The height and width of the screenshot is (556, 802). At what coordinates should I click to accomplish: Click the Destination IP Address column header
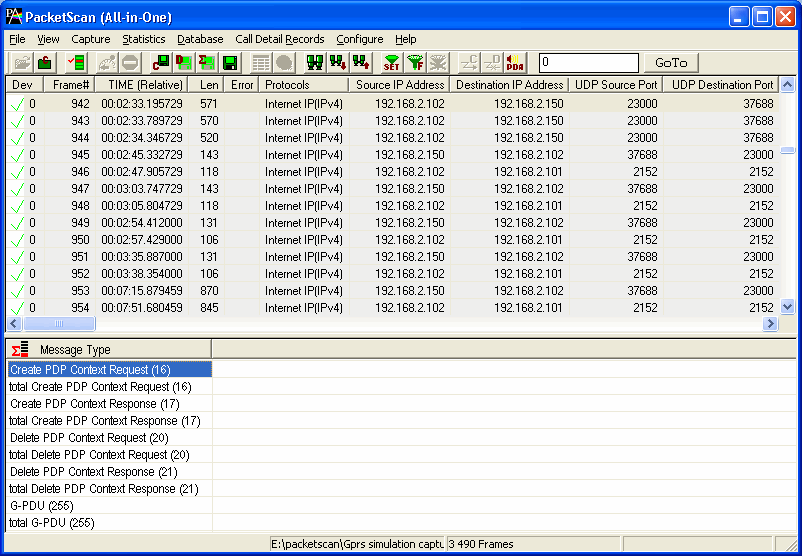point(510,85)
